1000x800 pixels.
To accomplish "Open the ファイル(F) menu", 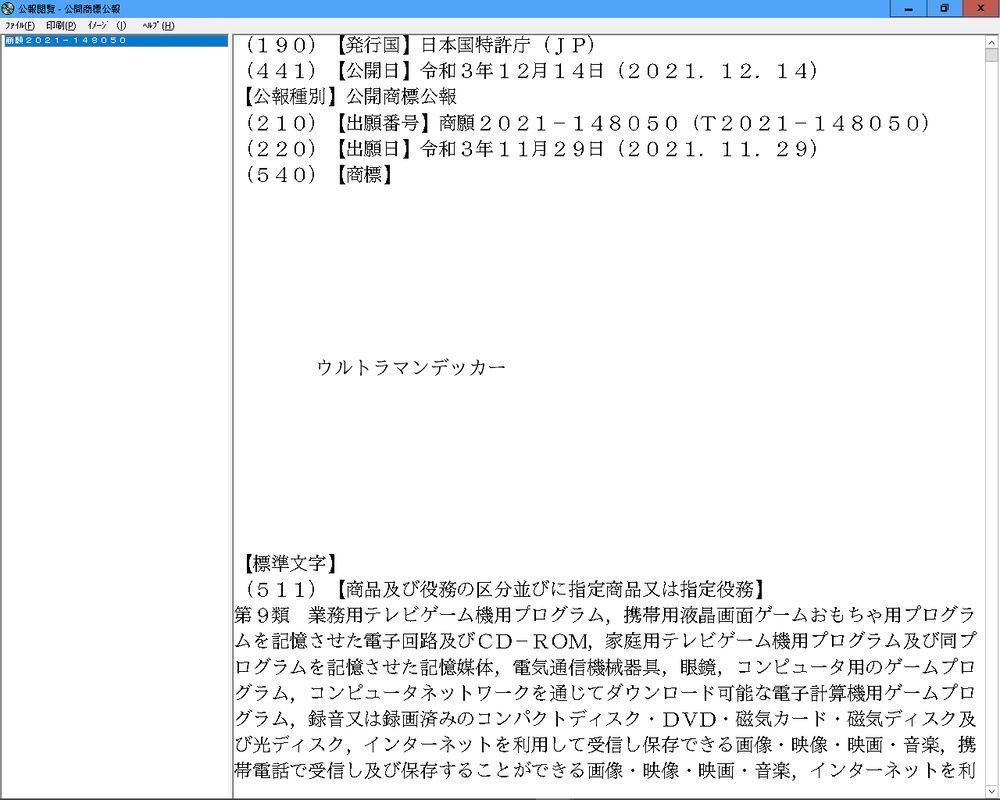I will (x=20, y=25).
